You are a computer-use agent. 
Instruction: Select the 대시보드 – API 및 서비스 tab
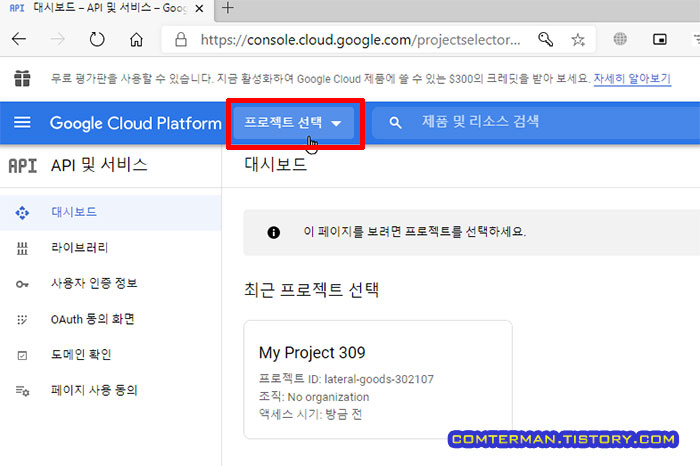click(107, 8)
